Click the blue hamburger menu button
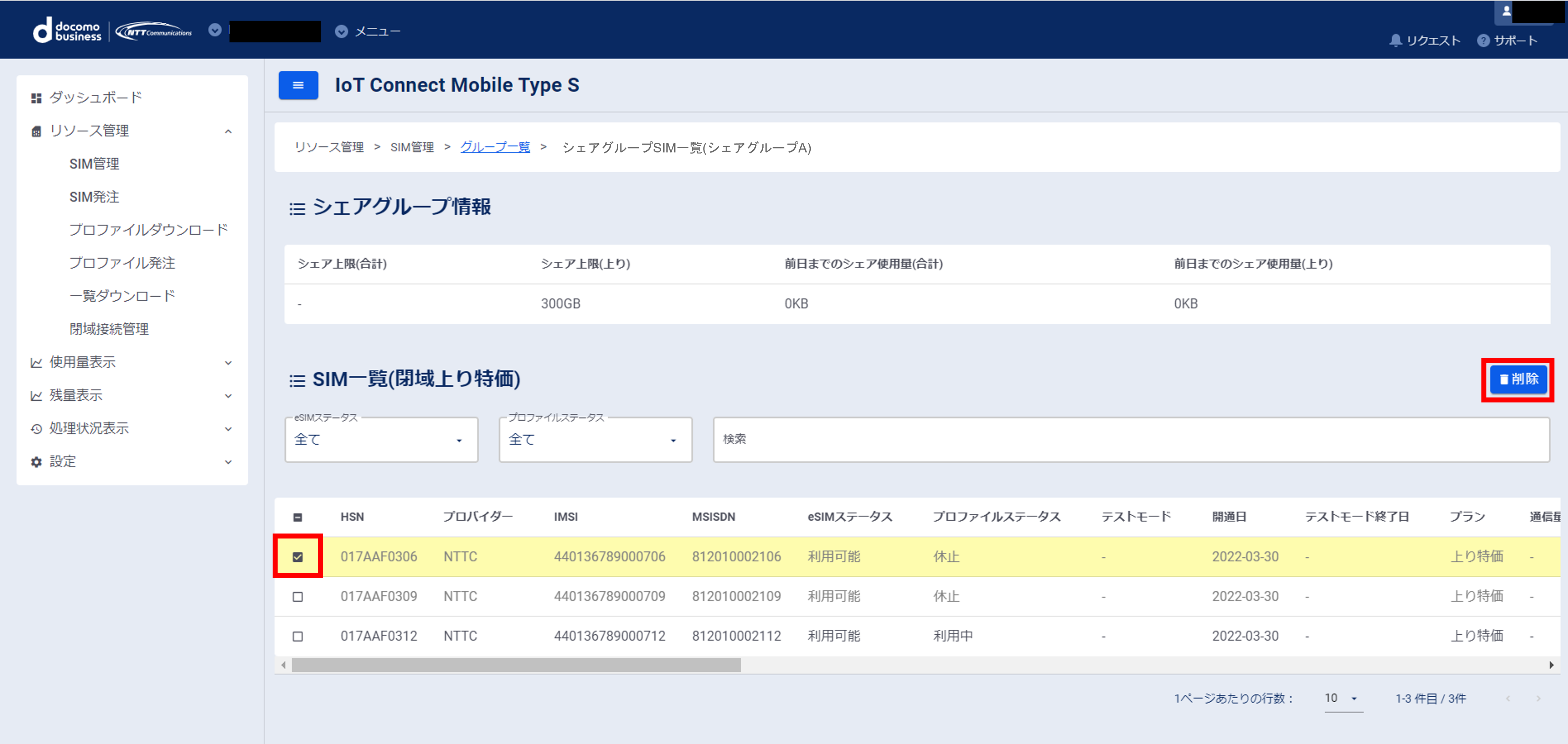Viewport: 1568px width, 744px height. 298,85
